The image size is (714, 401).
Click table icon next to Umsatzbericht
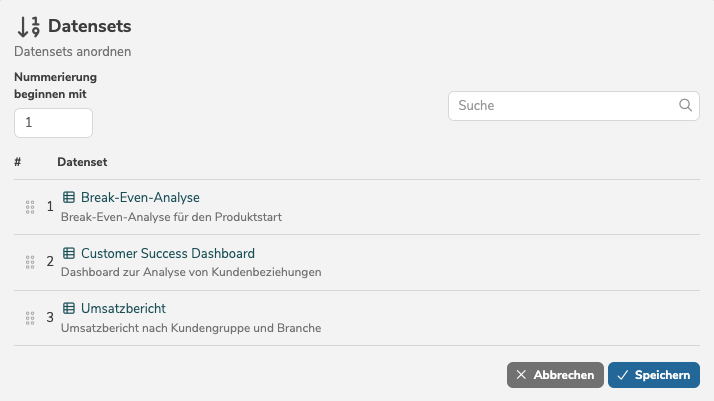[x=69, y=308]
